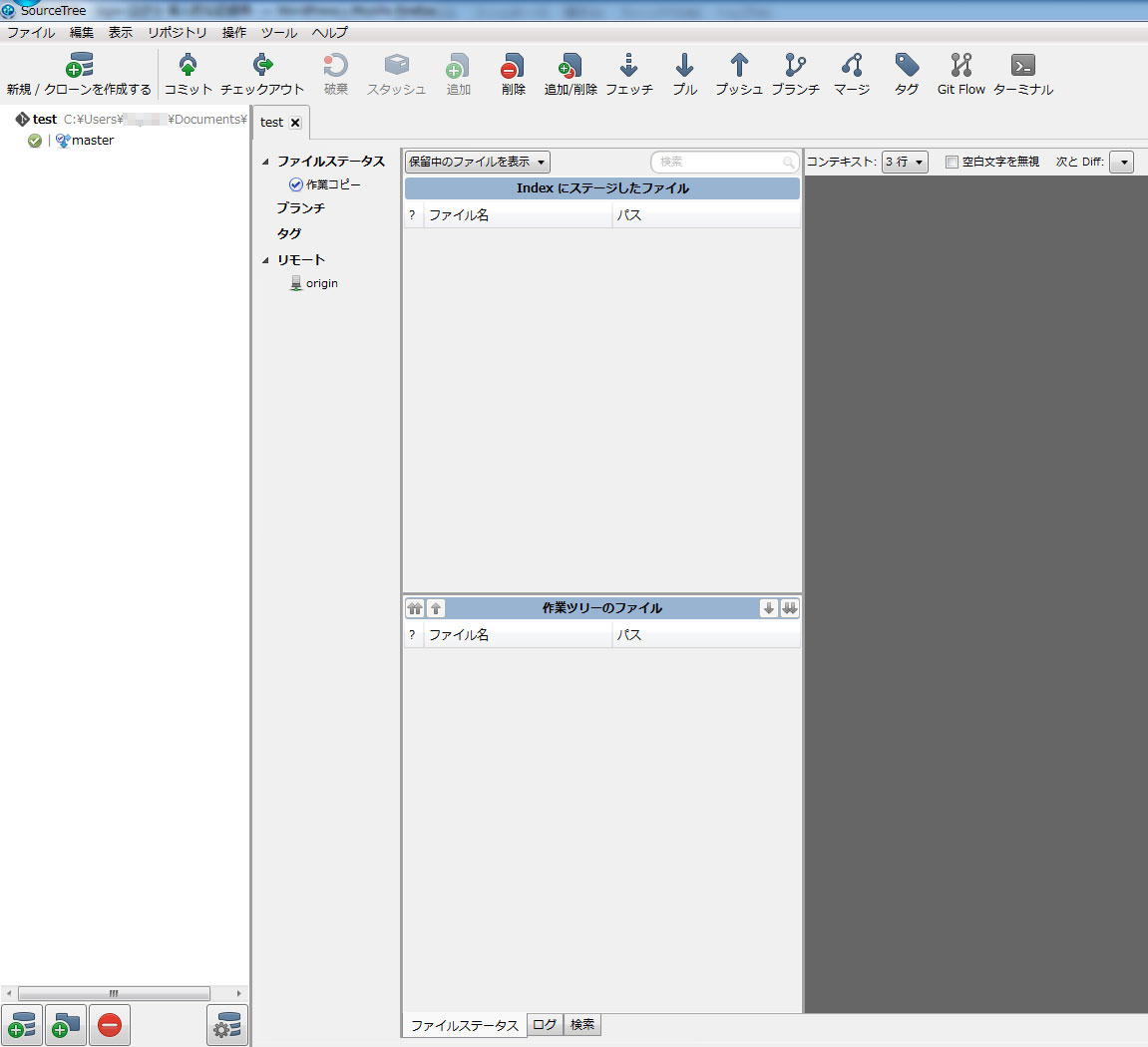Enable the ignore whitespace (空白文字を無視) checkbox

click(x=952, y=162)
